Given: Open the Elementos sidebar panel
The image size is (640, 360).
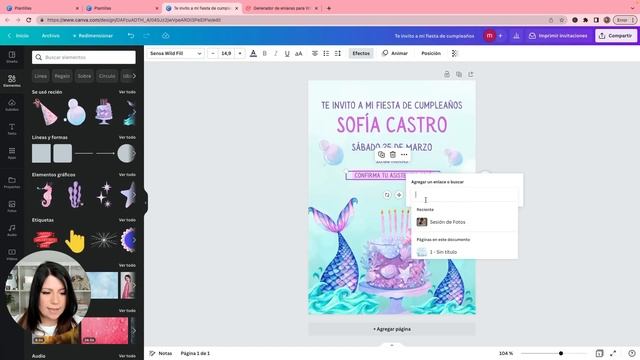Looking at the screenshot, I should point(12,80).
